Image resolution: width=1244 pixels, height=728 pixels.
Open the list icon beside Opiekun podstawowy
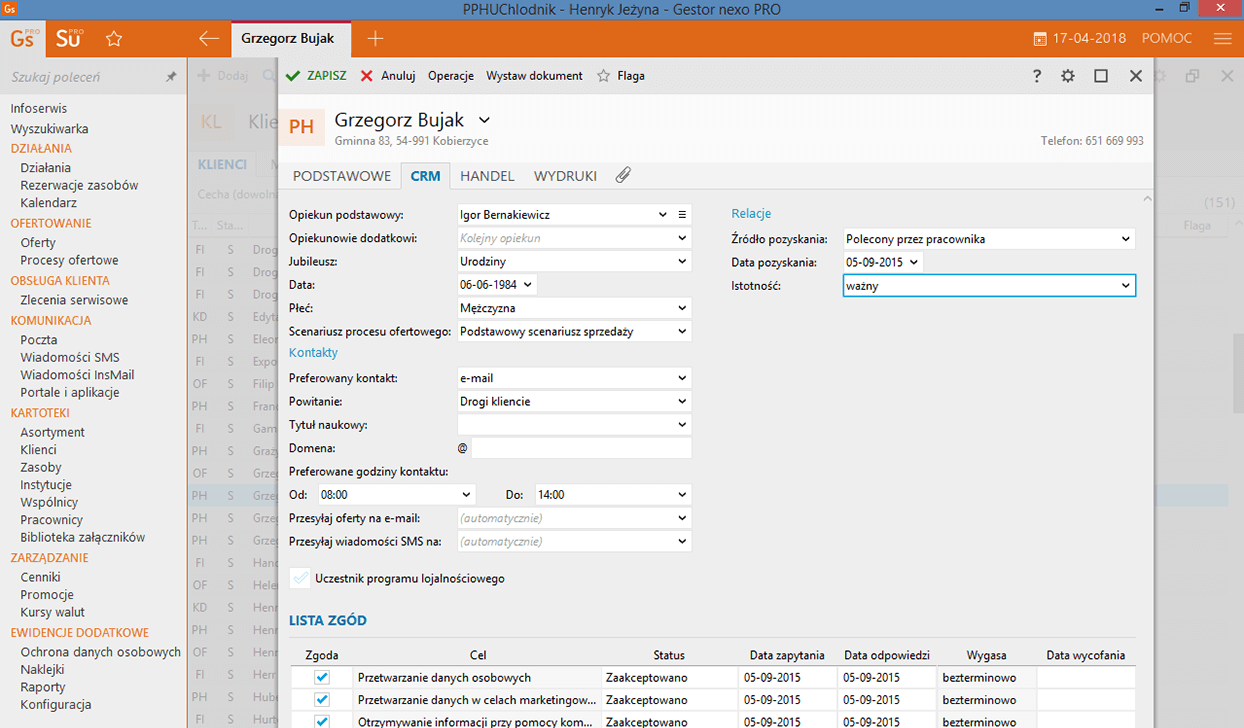(683, 214)
